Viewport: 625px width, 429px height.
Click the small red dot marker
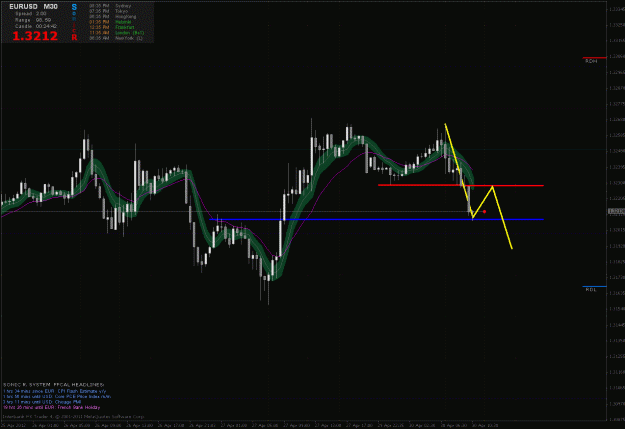[x=484, y=212]
